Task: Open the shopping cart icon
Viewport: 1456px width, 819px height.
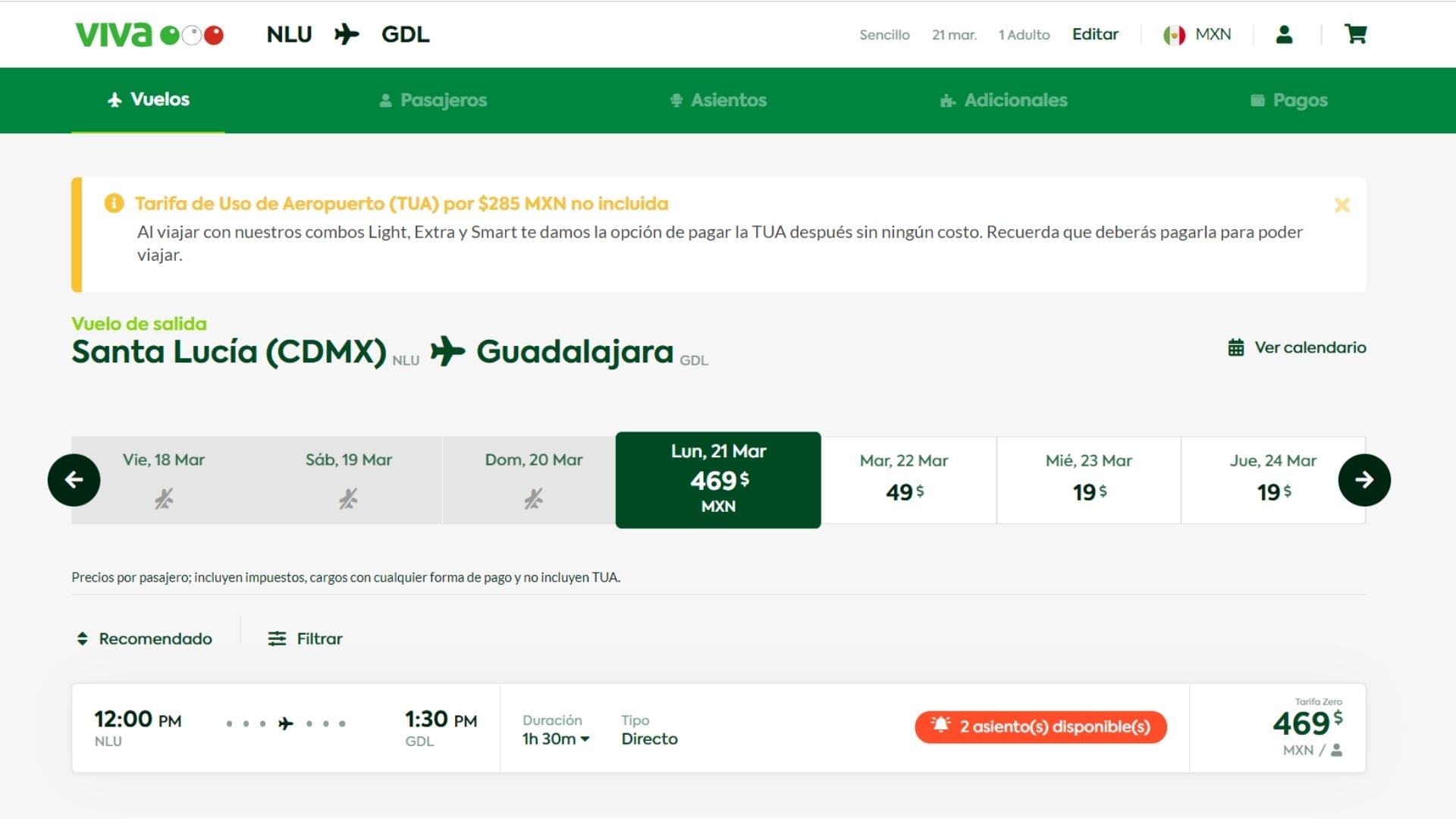Action: pyautogui.click(x=1355, y=34)
